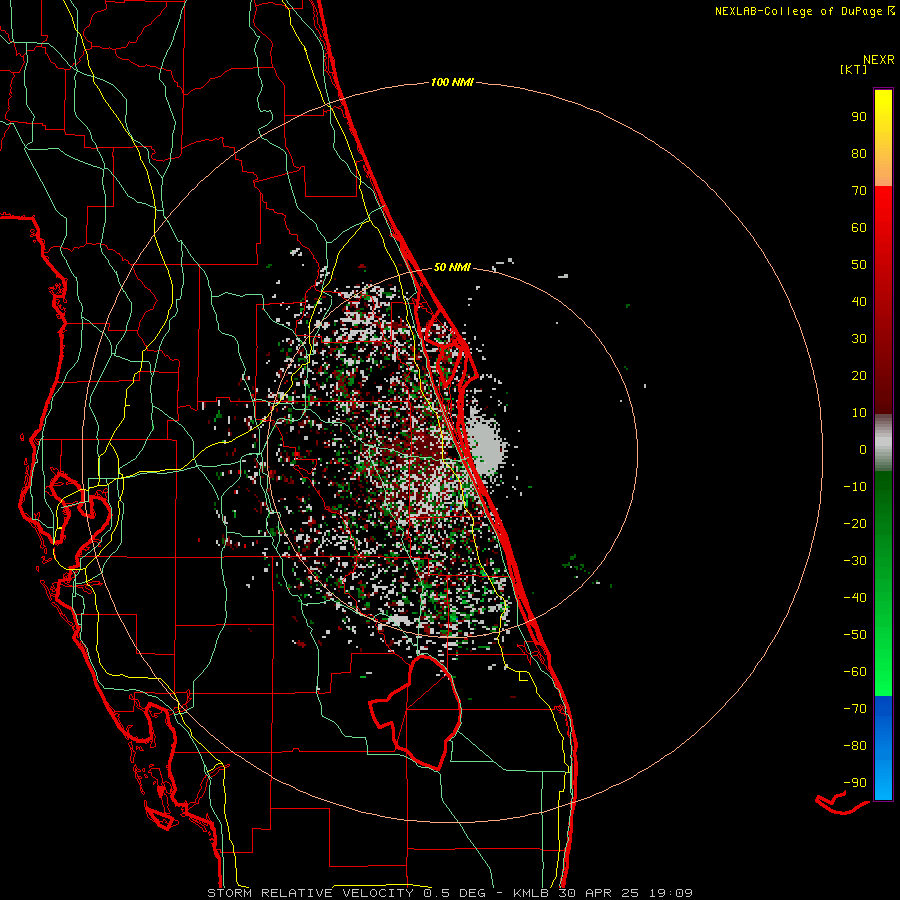Click the 50 value on the velocity scale
The width and height of the screenshot is (900, 900).
click(x=859, y=265)
